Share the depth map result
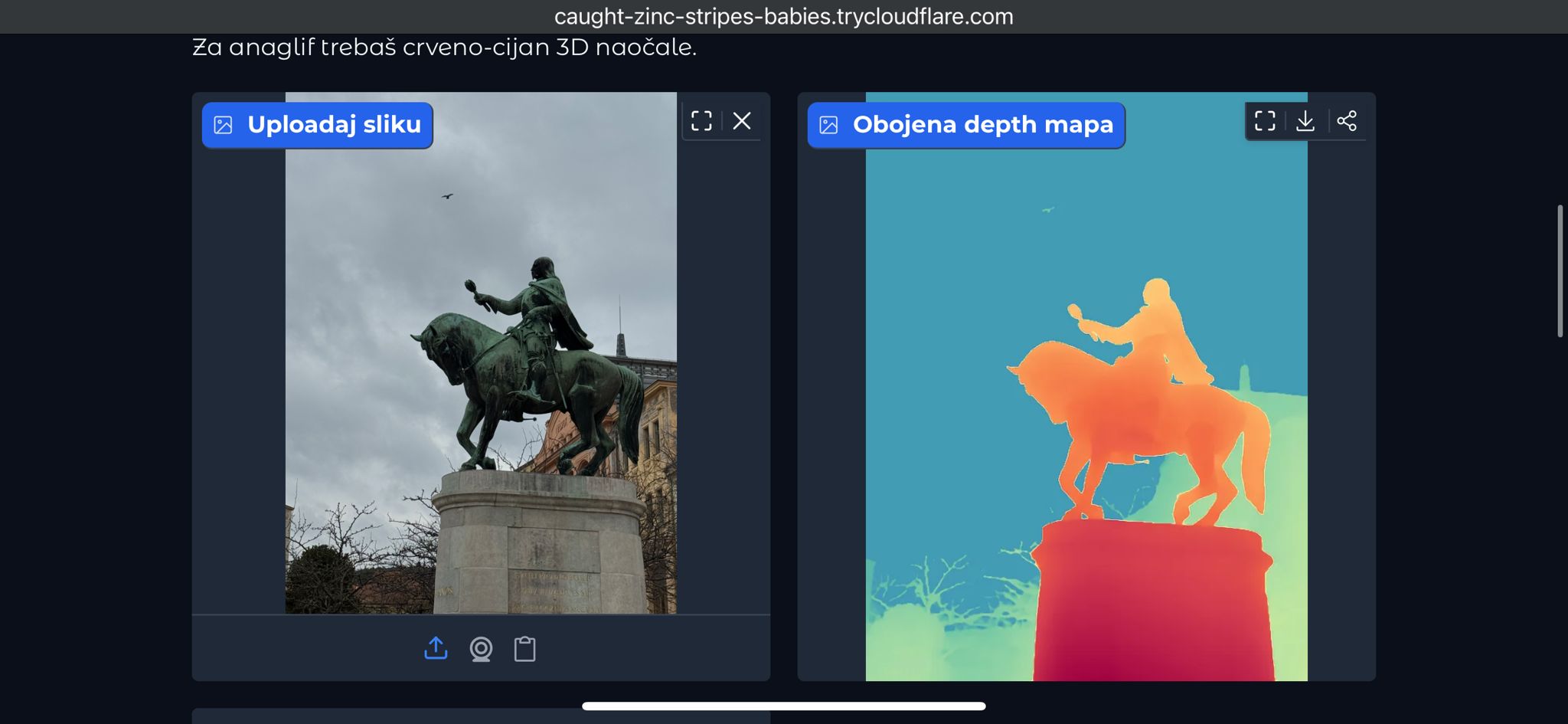The width and height of the screenshot is (1568, 724). click(x=1347, y=121)
